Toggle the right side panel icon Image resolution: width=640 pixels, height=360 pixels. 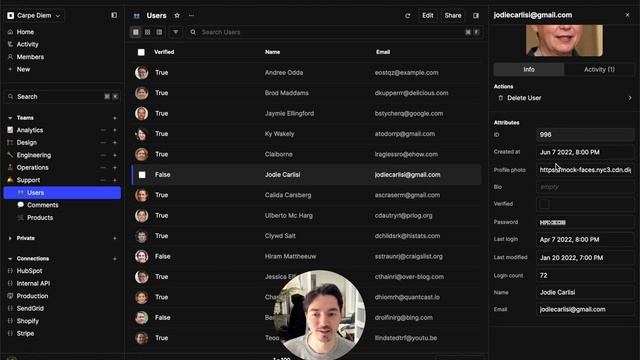point(476,16)
